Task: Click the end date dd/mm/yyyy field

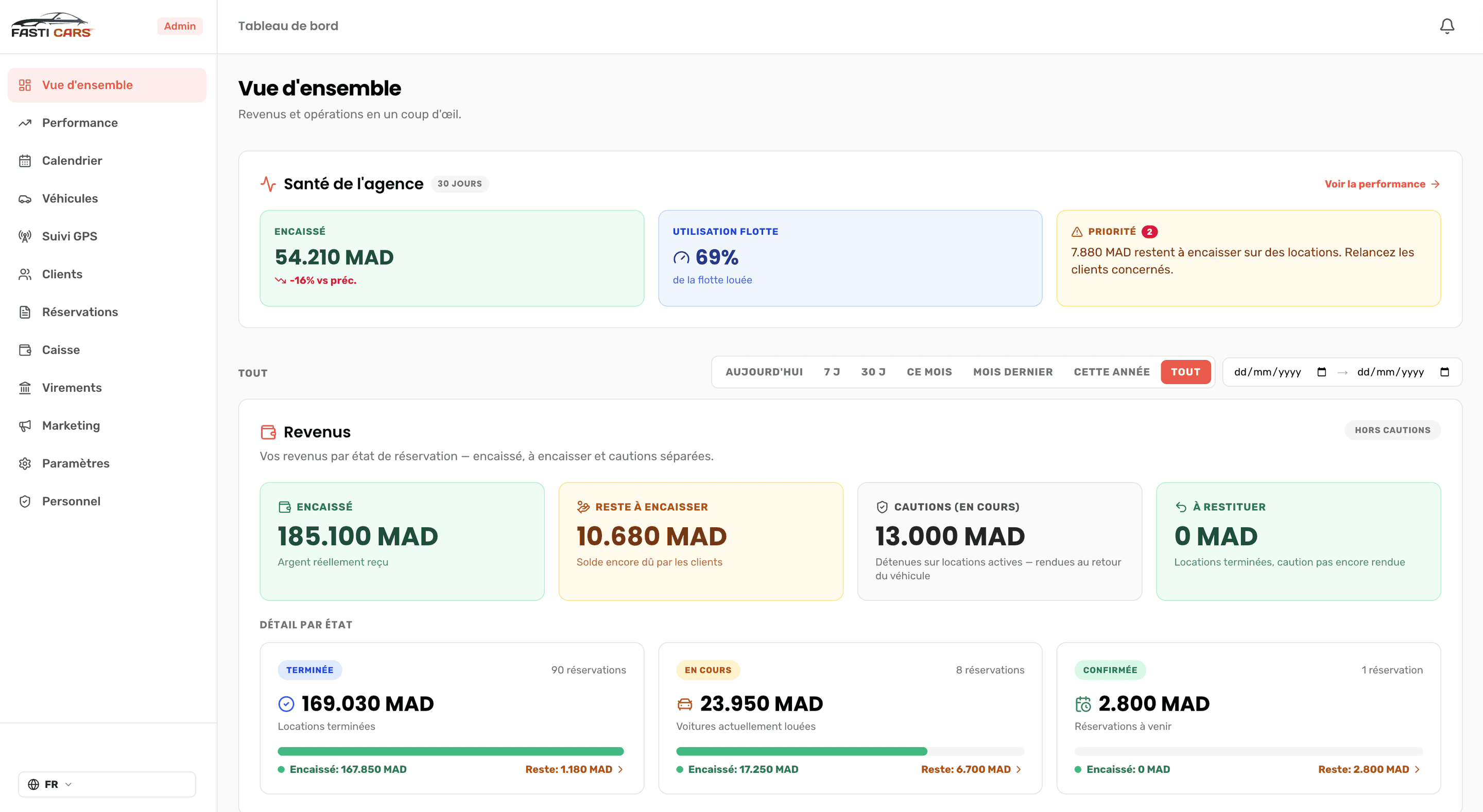Action: 1404,372
